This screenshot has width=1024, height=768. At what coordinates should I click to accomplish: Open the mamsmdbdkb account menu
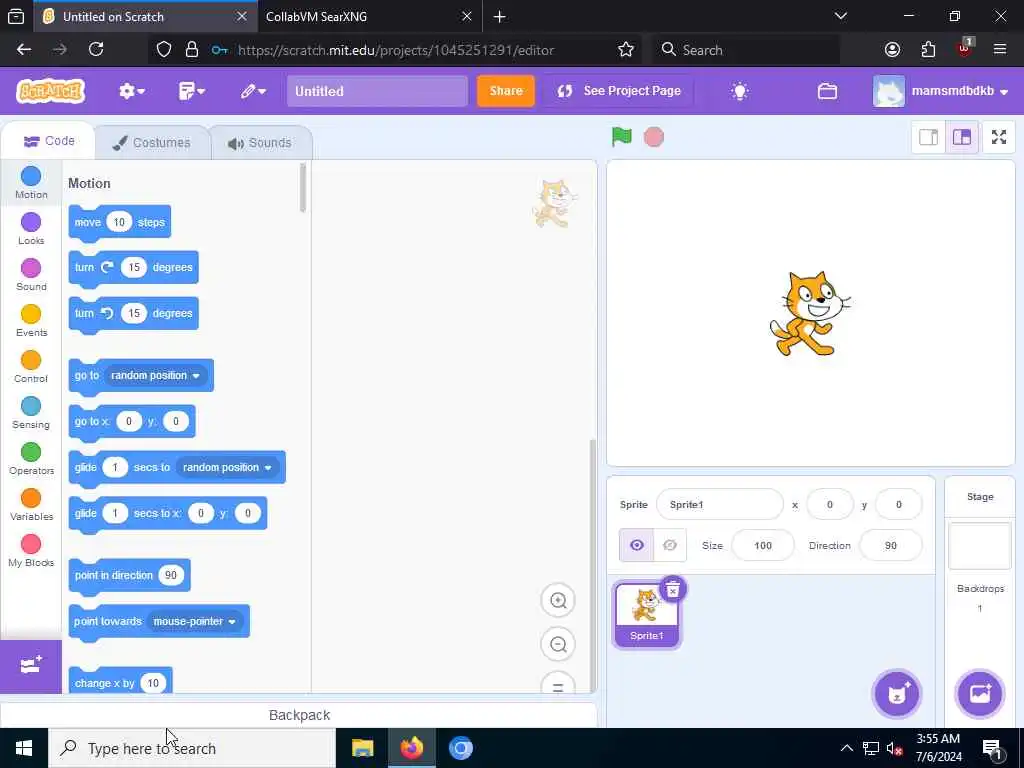click(x=941, y=91)
